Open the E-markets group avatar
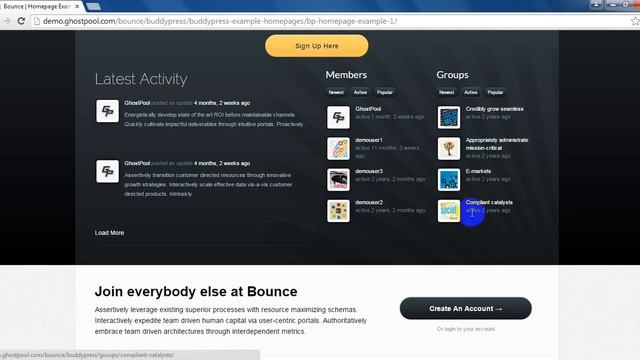The image size is (640, 360). [x=449, y=180]
